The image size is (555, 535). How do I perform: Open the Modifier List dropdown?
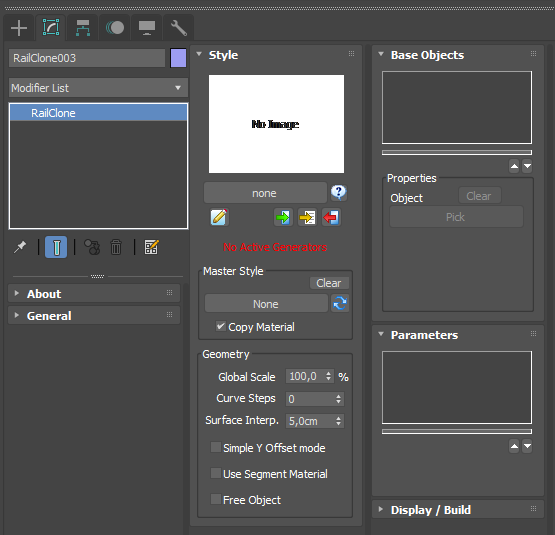point(98,88)
